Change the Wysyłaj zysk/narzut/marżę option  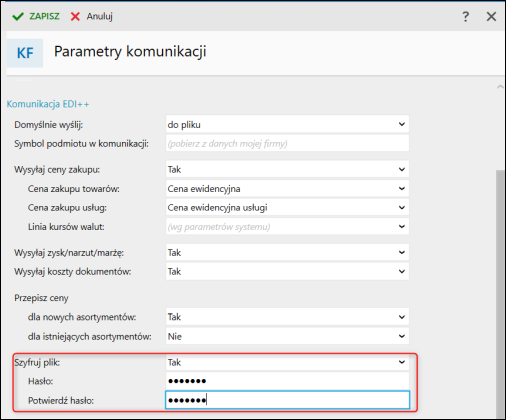[287, 252]
